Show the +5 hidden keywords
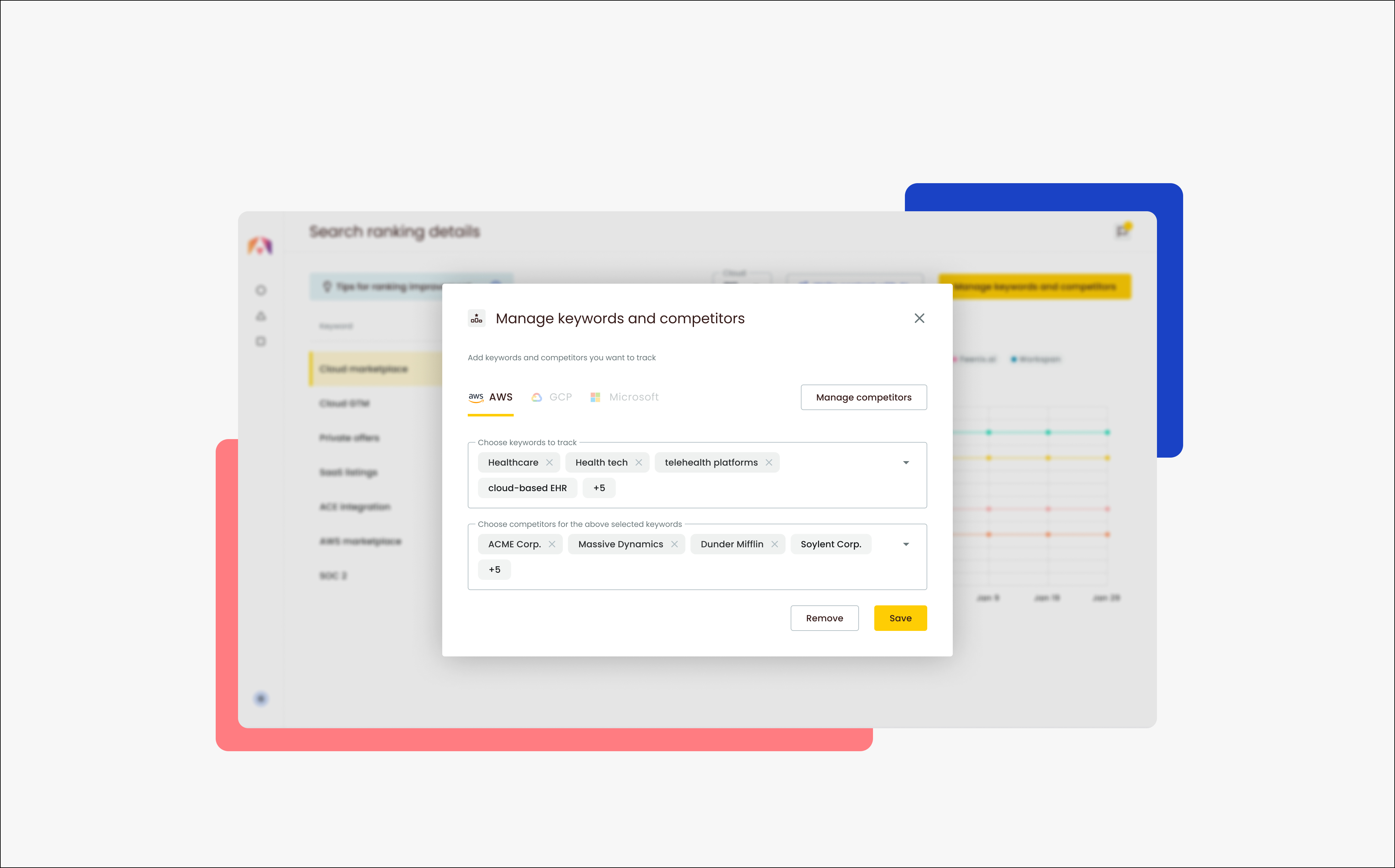Viewport: 1395px width, 868px height. click(599, 488)
